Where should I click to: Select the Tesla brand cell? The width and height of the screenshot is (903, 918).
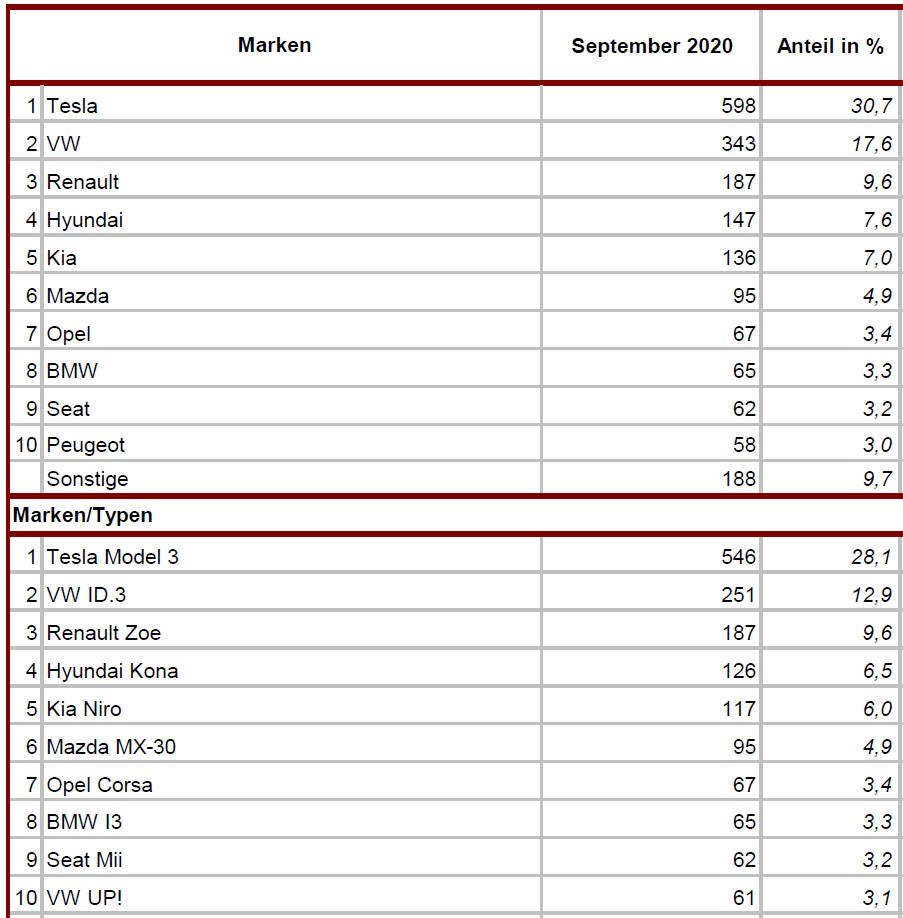click(x=72, y=105)
